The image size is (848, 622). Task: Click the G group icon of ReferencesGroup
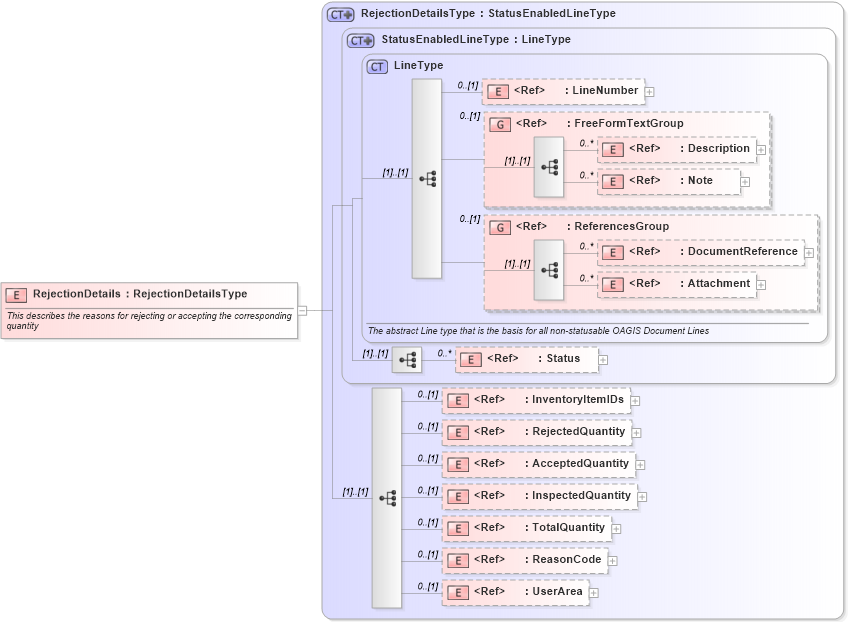point(498,226)
